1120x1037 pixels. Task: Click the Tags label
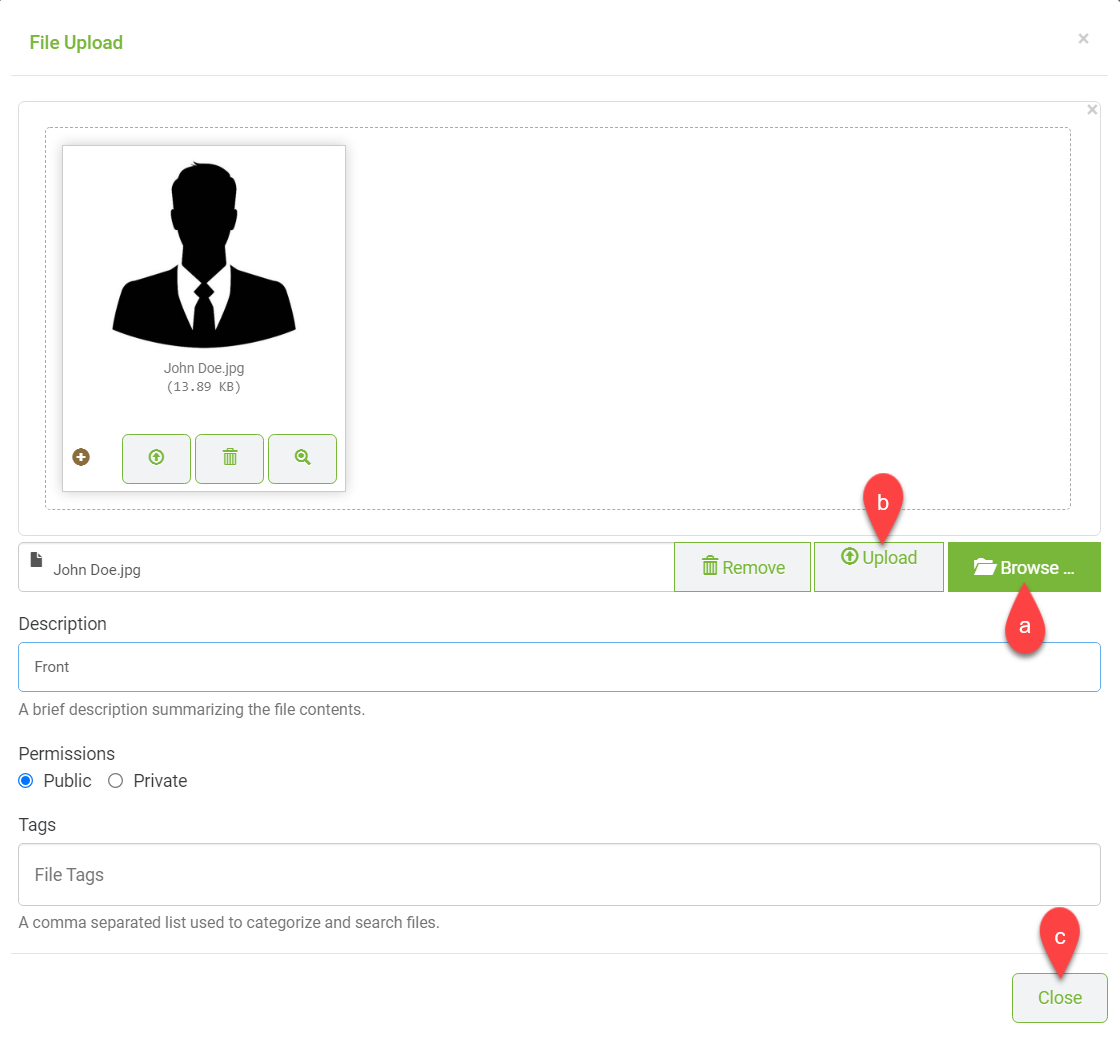(37, 825)
